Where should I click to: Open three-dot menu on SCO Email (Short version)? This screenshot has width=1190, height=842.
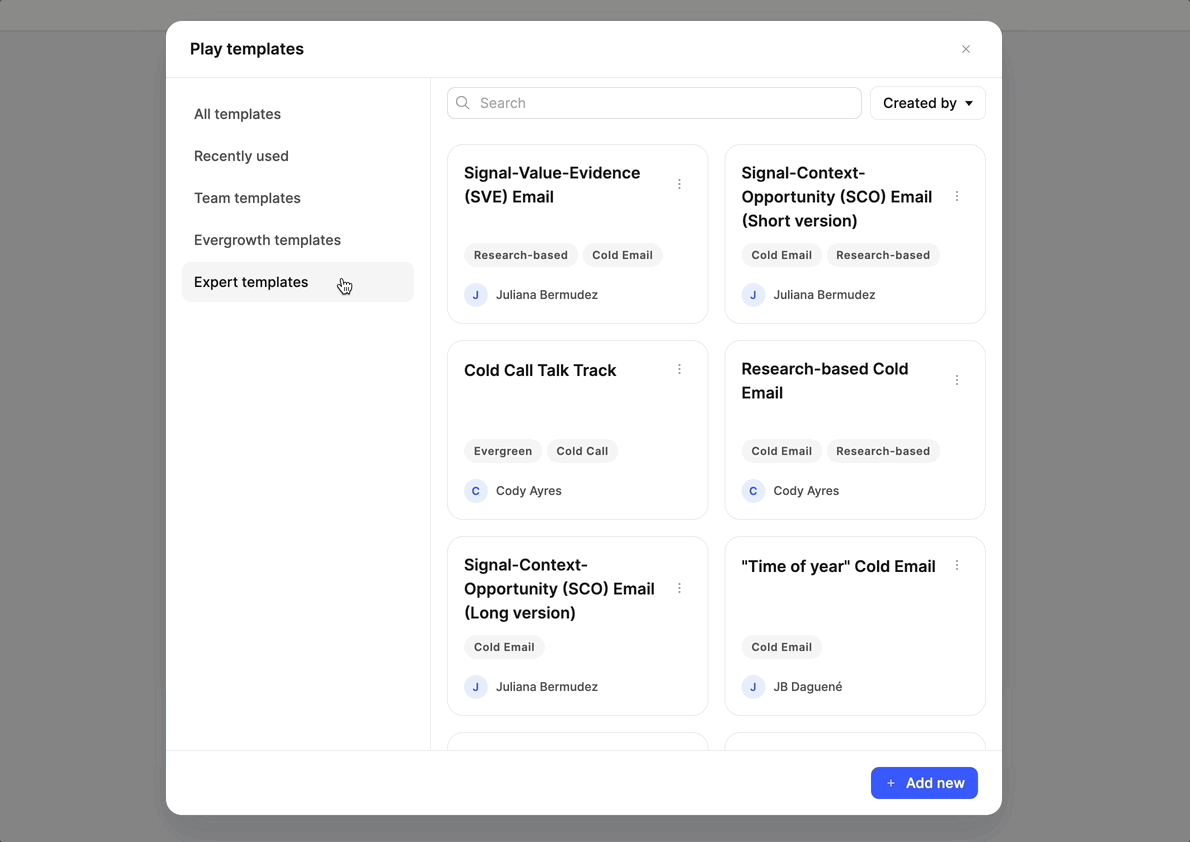(x=957, y=196)
